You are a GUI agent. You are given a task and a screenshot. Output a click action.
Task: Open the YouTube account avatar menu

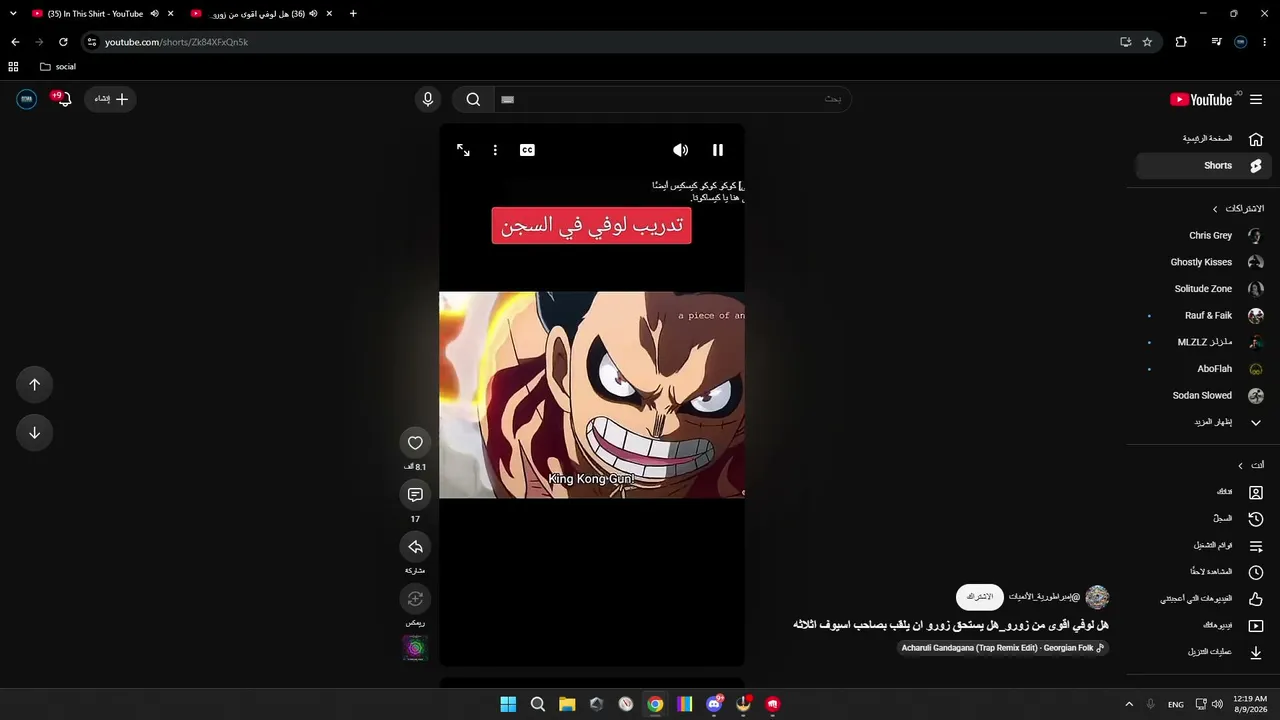pyautogui.click(x=27, y=99)
